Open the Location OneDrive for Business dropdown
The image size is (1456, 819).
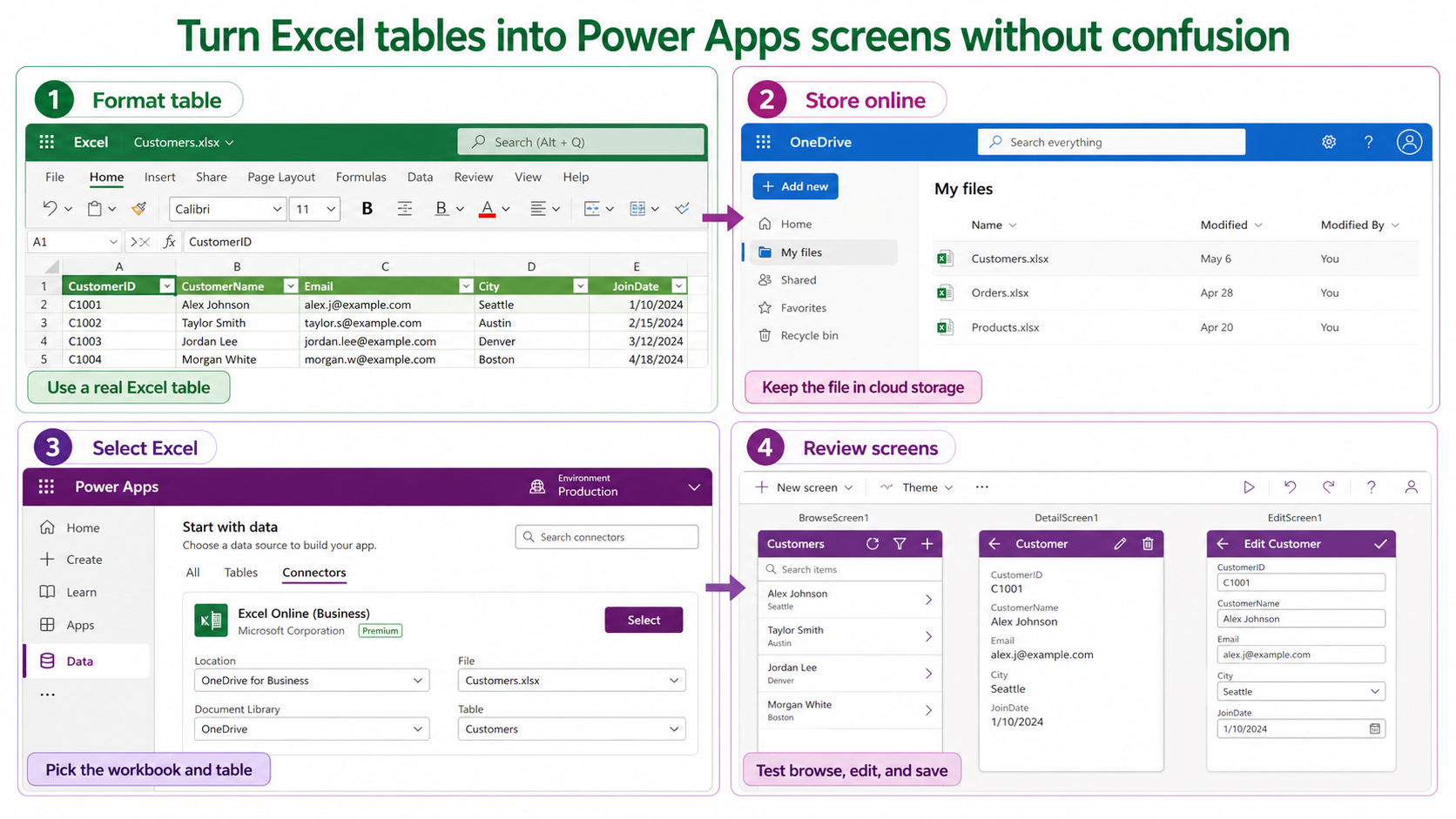pyautogui.click(x=312, y=681)
